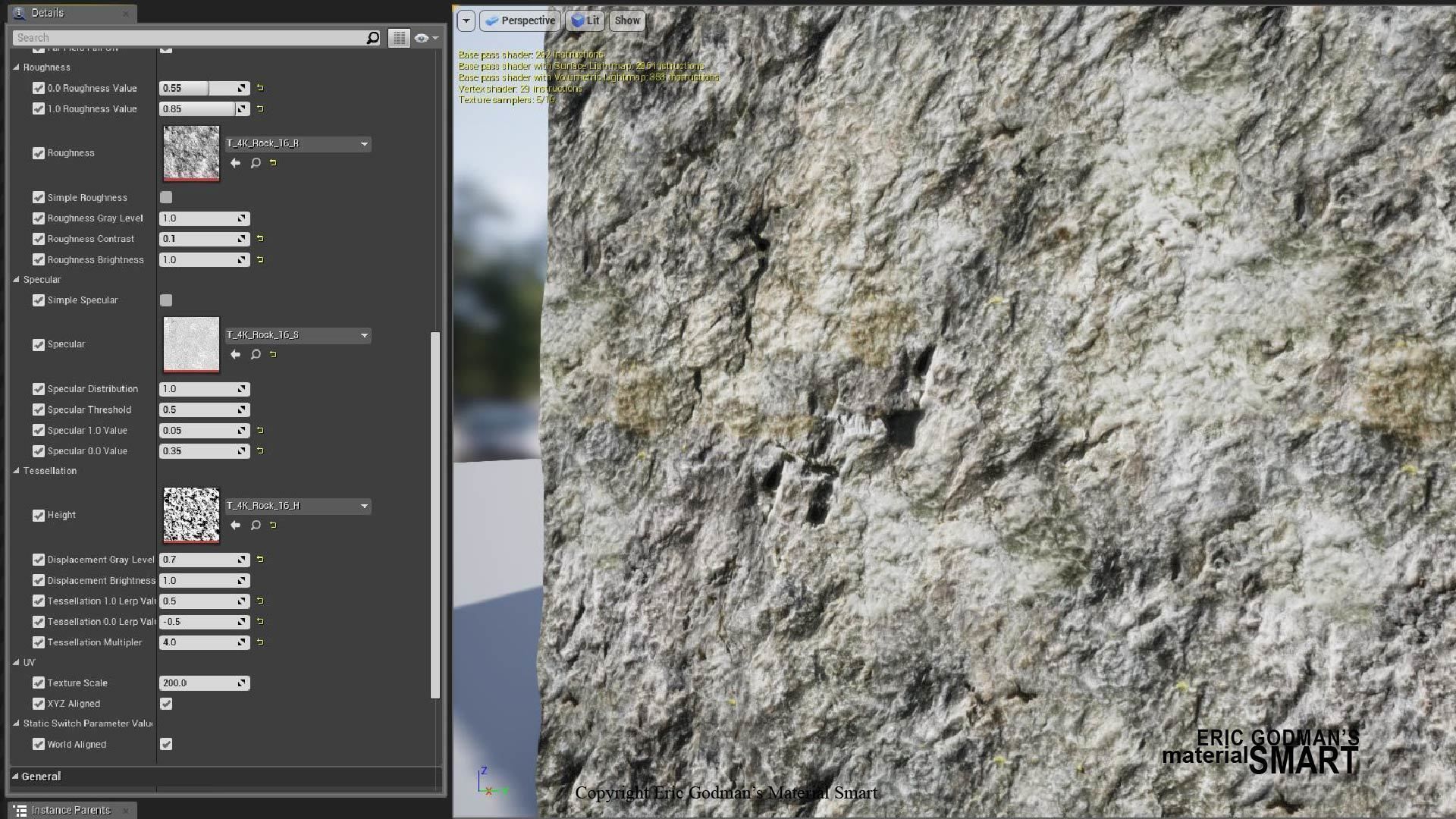Open the Show flags menu

coord(627,20)
